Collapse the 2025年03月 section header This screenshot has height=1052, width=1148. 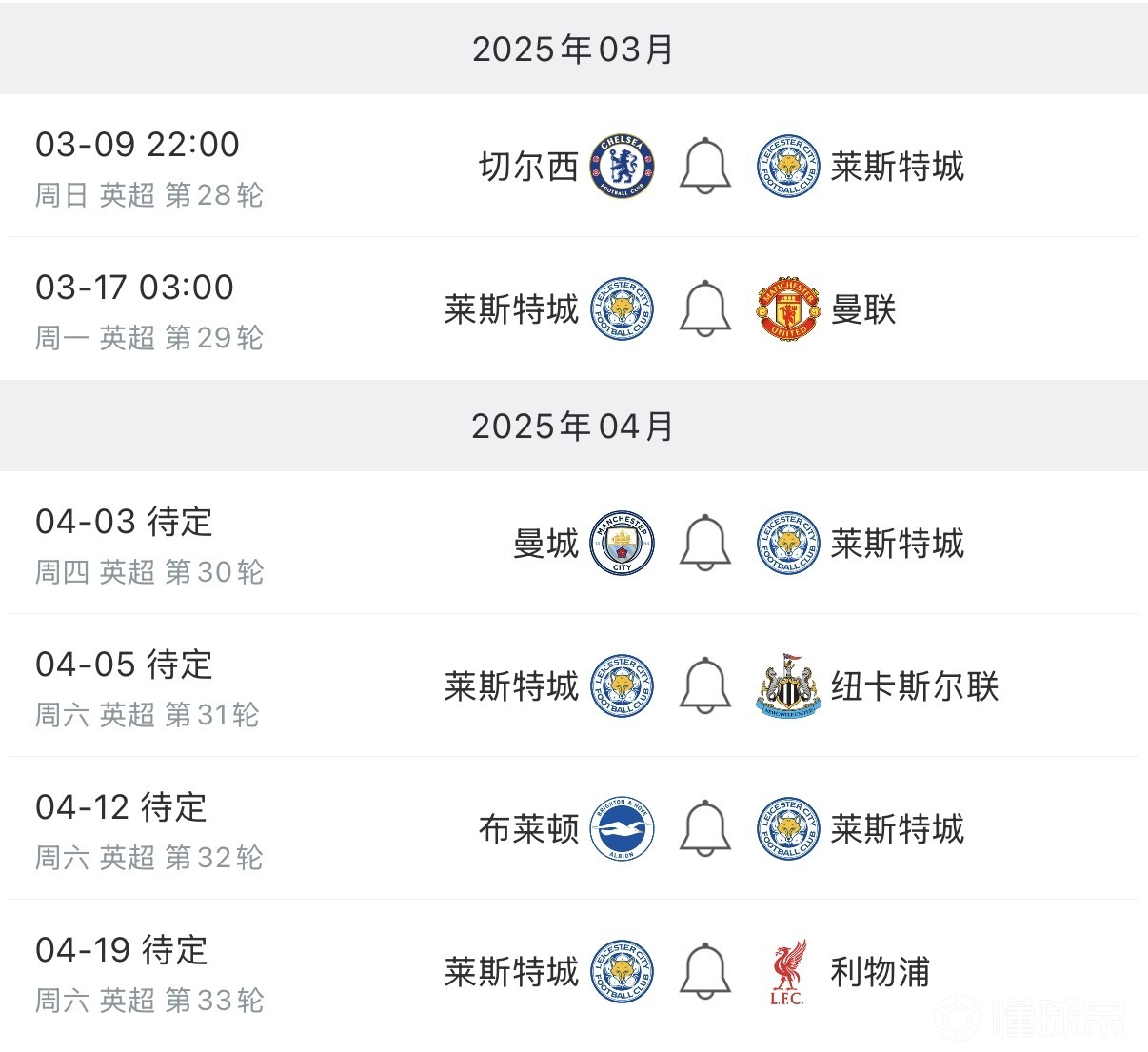(x=574, y=48)
